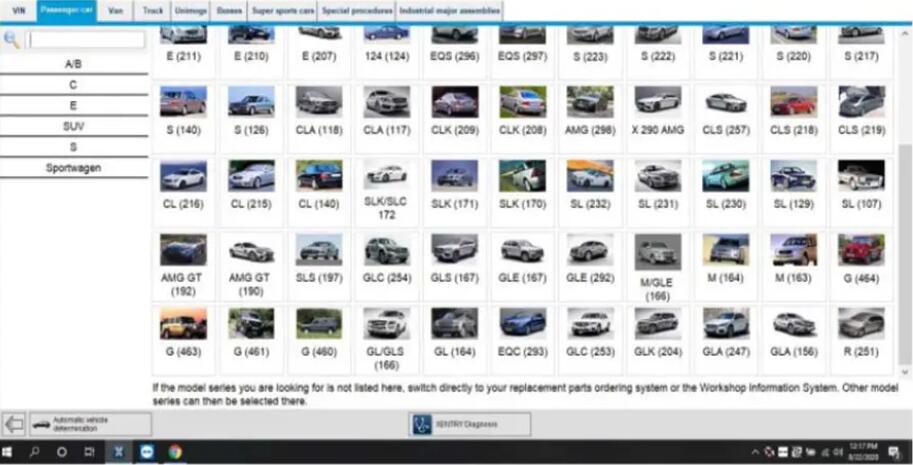913x465 pixels.
Task: Open the Unimog tab
Action: [x=190, y=11]
